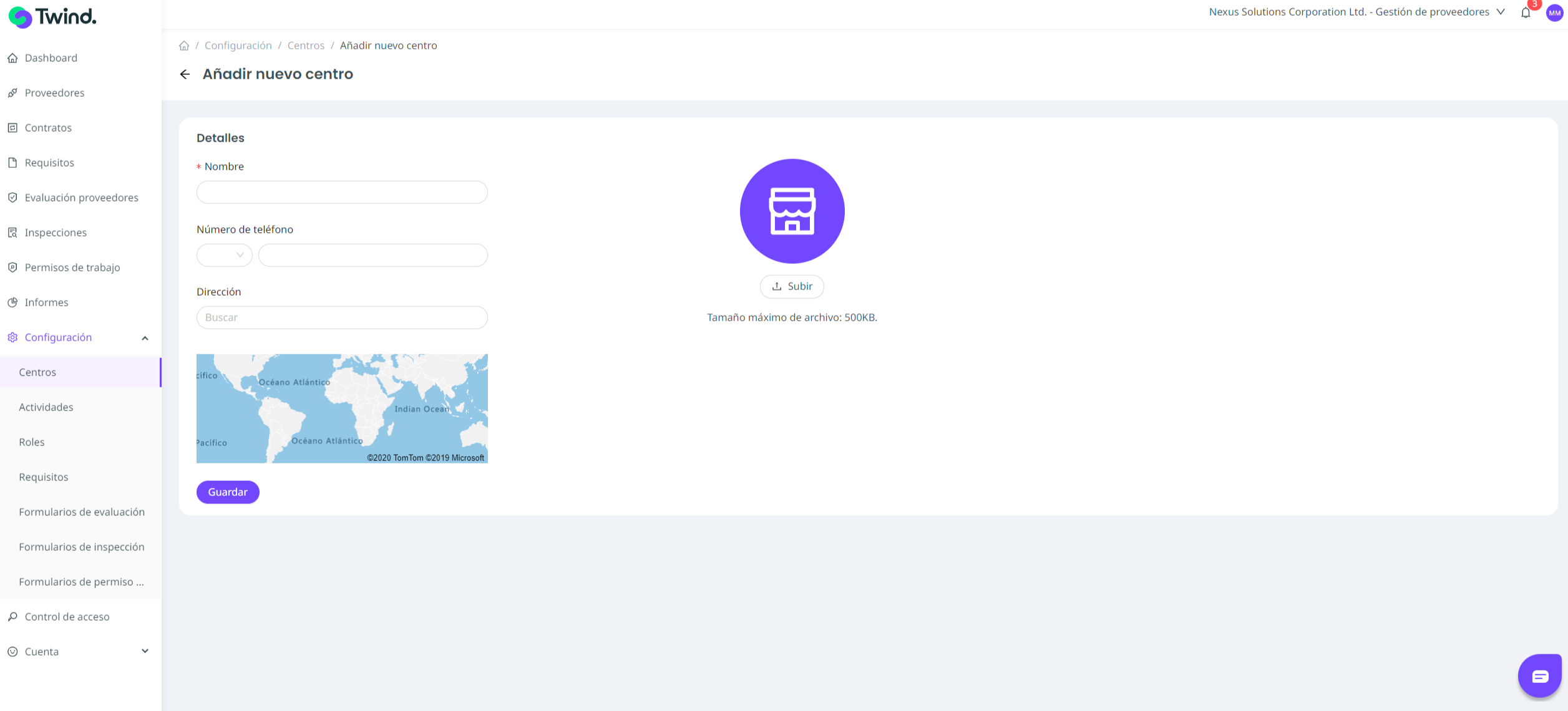Click the Control de acceso key icon
This screenshot has width=1568, height=711.
(12, 617)
